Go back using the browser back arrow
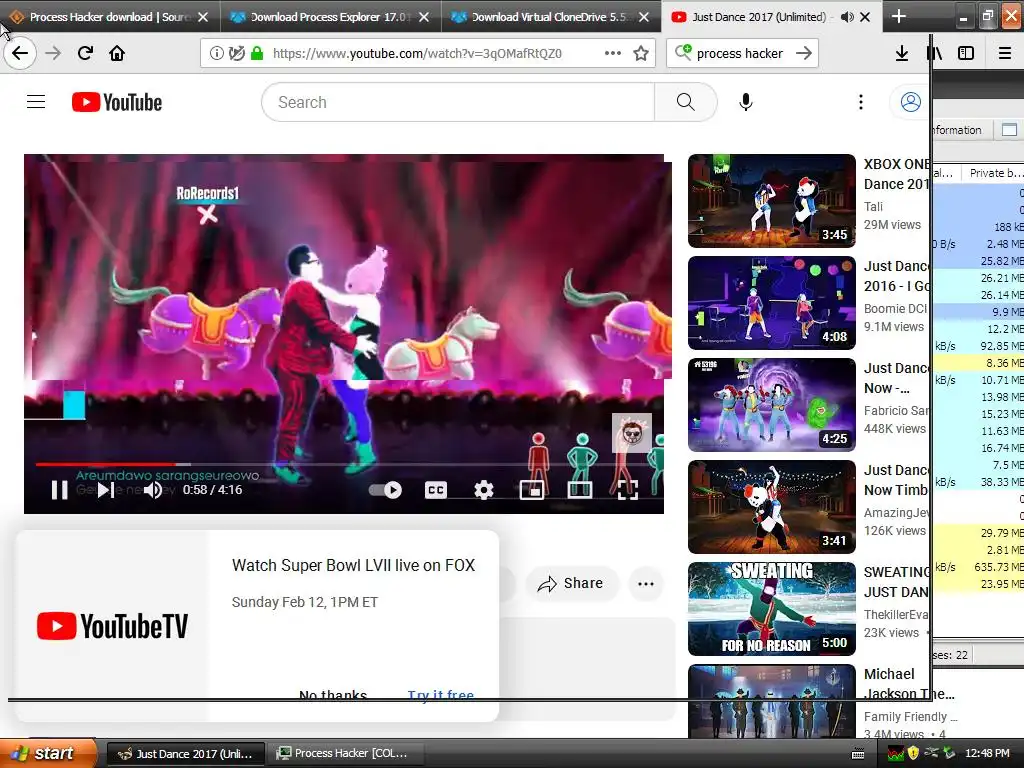This screenshot has height=768, width=1024. pos(20,53)
